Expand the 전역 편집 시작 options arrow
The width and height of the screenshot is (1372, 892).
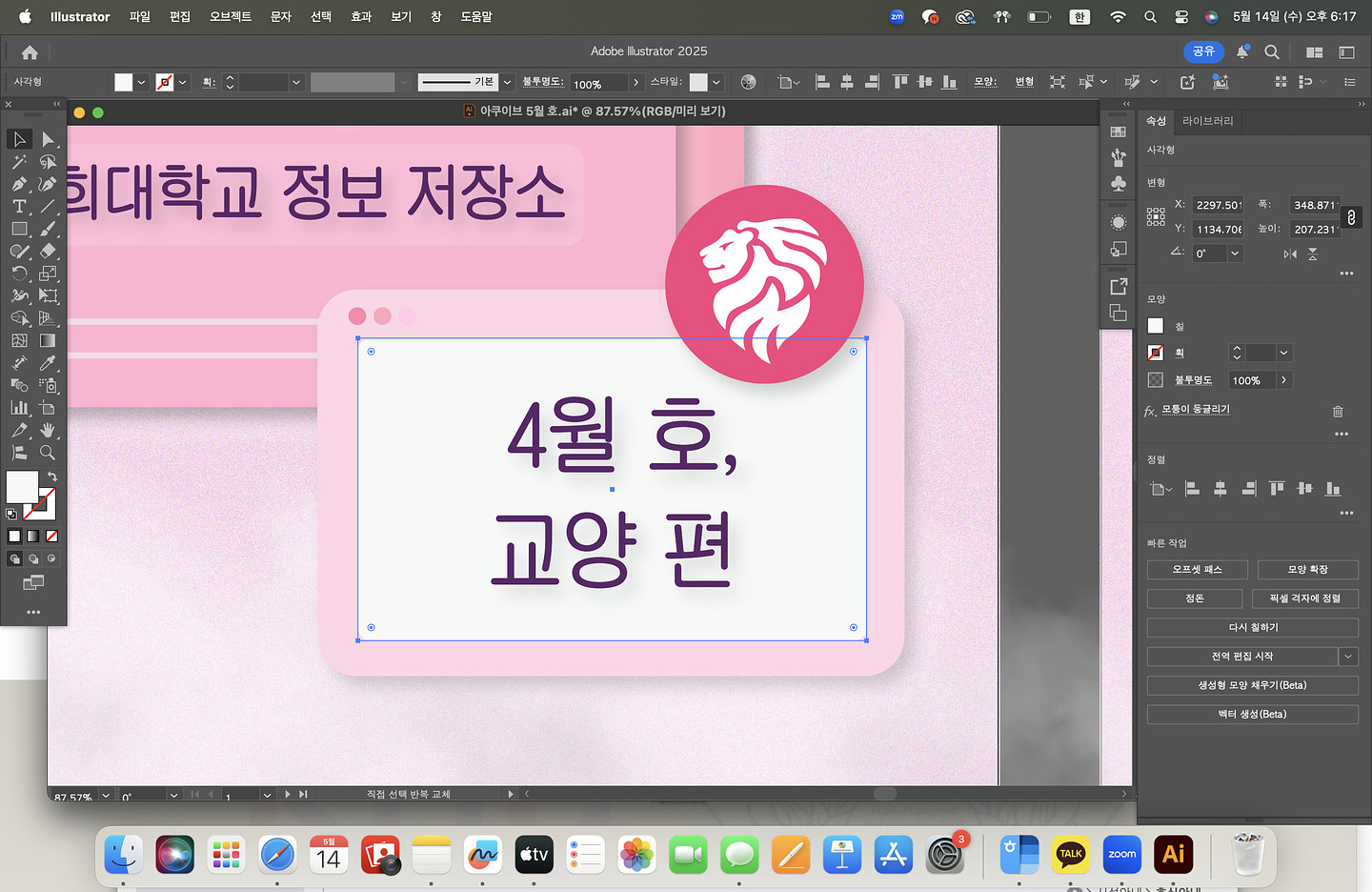(x=1348, y=656)
